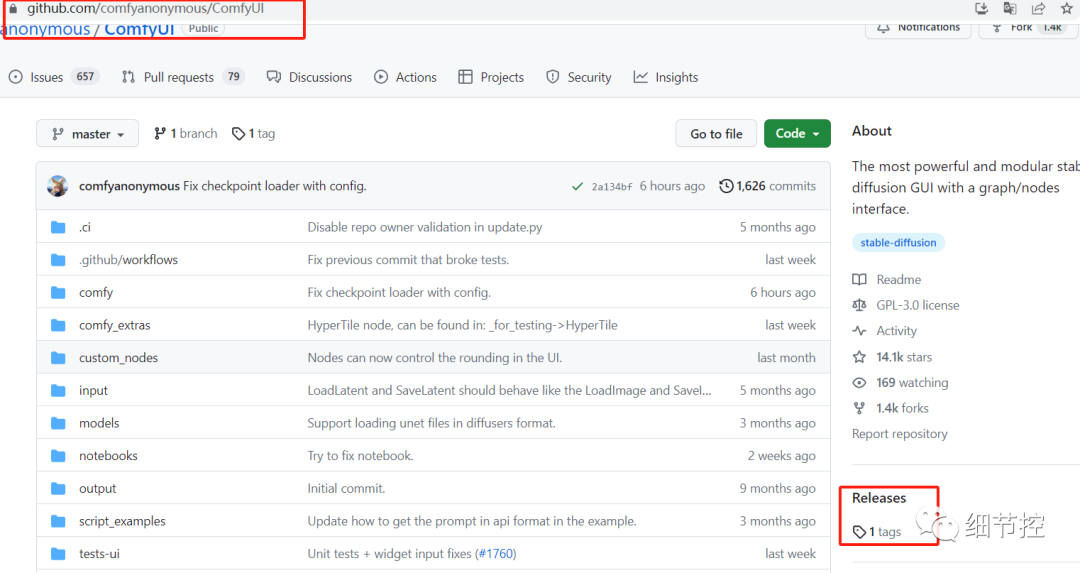Open commit Disable repo owner validation in update.py

[x=425, y=227]
